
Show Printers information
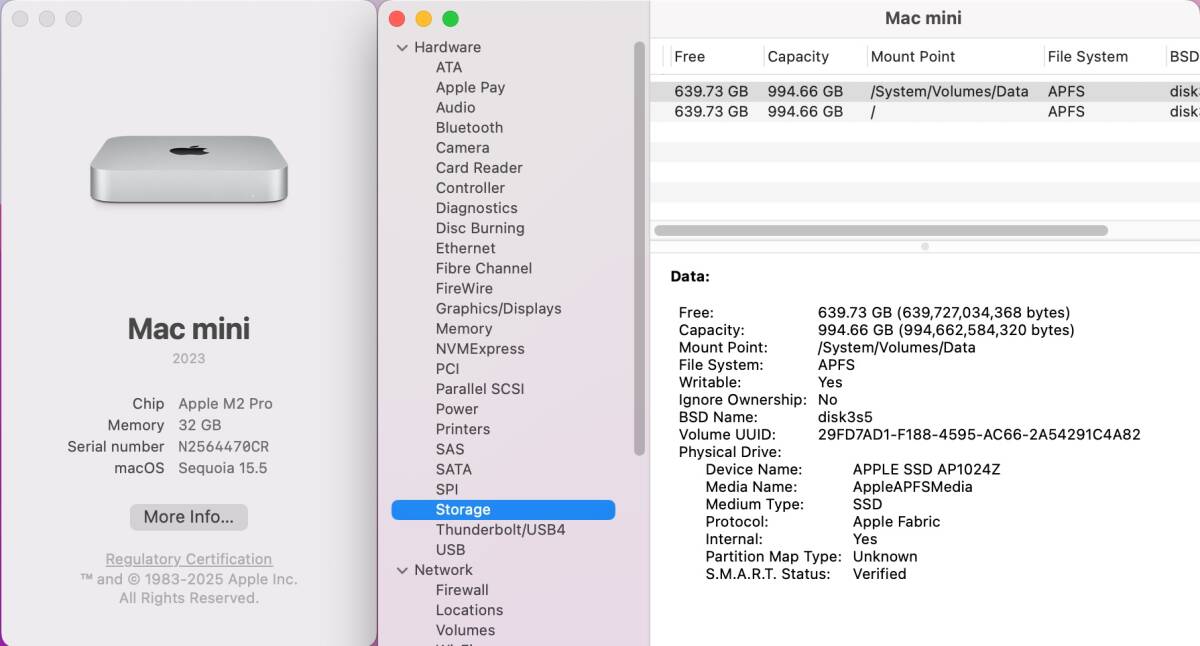coord(463,429)
